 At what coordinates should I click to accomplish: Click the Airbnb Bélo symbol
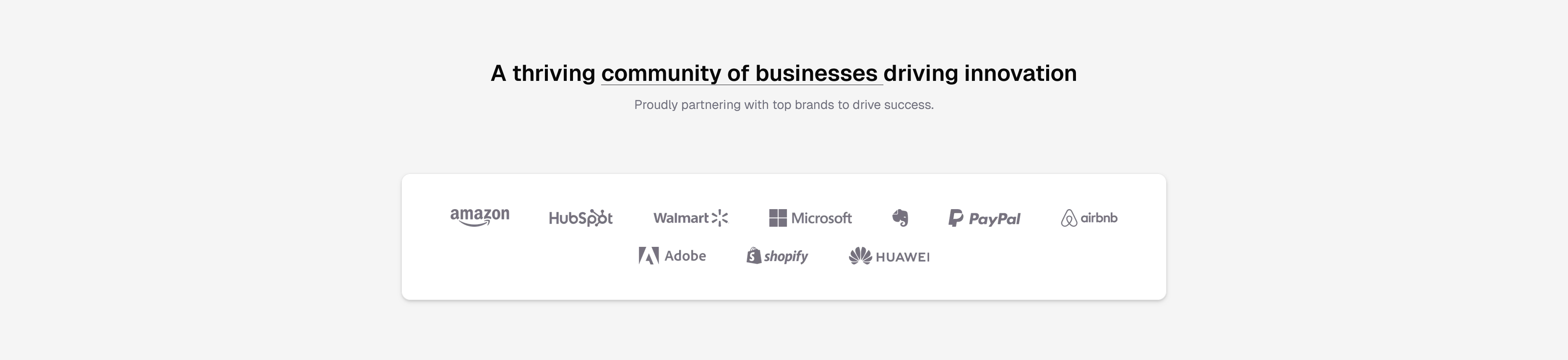[x=1069, y=218]
